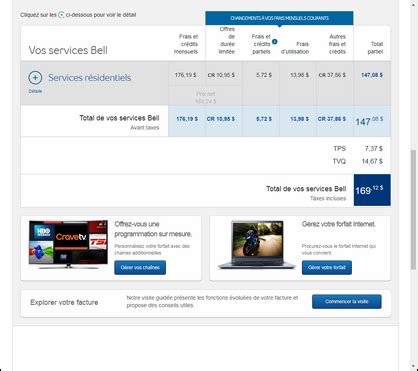
Task: Click the faded Prix net amount
Action: click(205, 101)
